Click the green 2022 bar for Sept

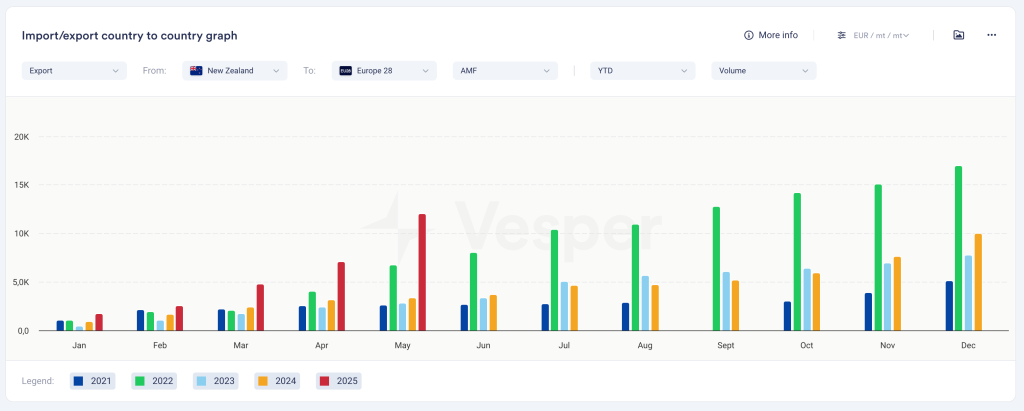[716, 269]
